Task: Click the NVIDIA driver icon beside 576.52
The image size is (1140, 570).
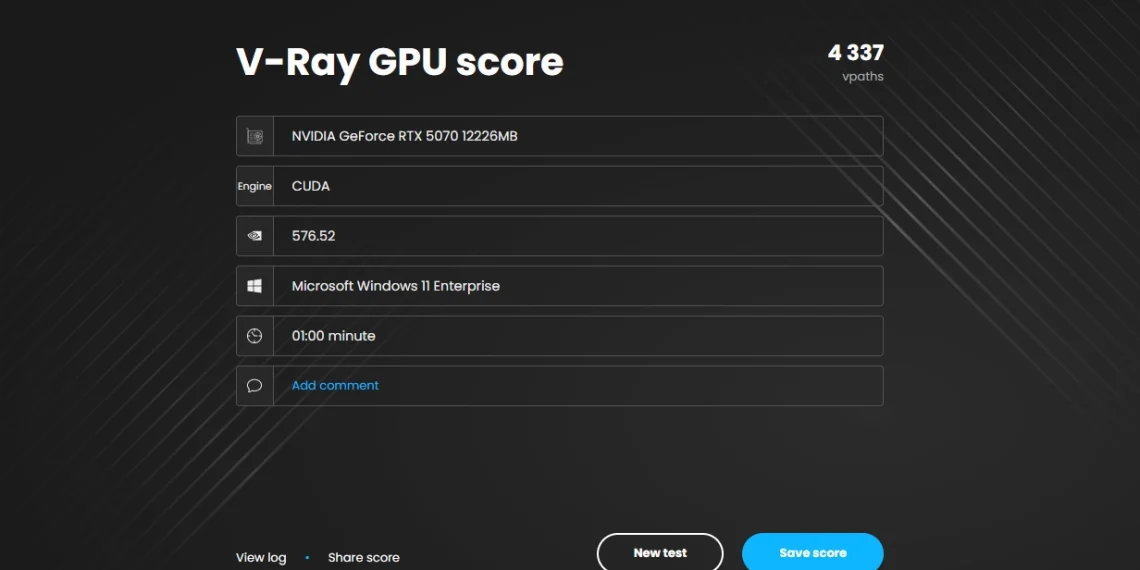Action: [x=254, y=236]
